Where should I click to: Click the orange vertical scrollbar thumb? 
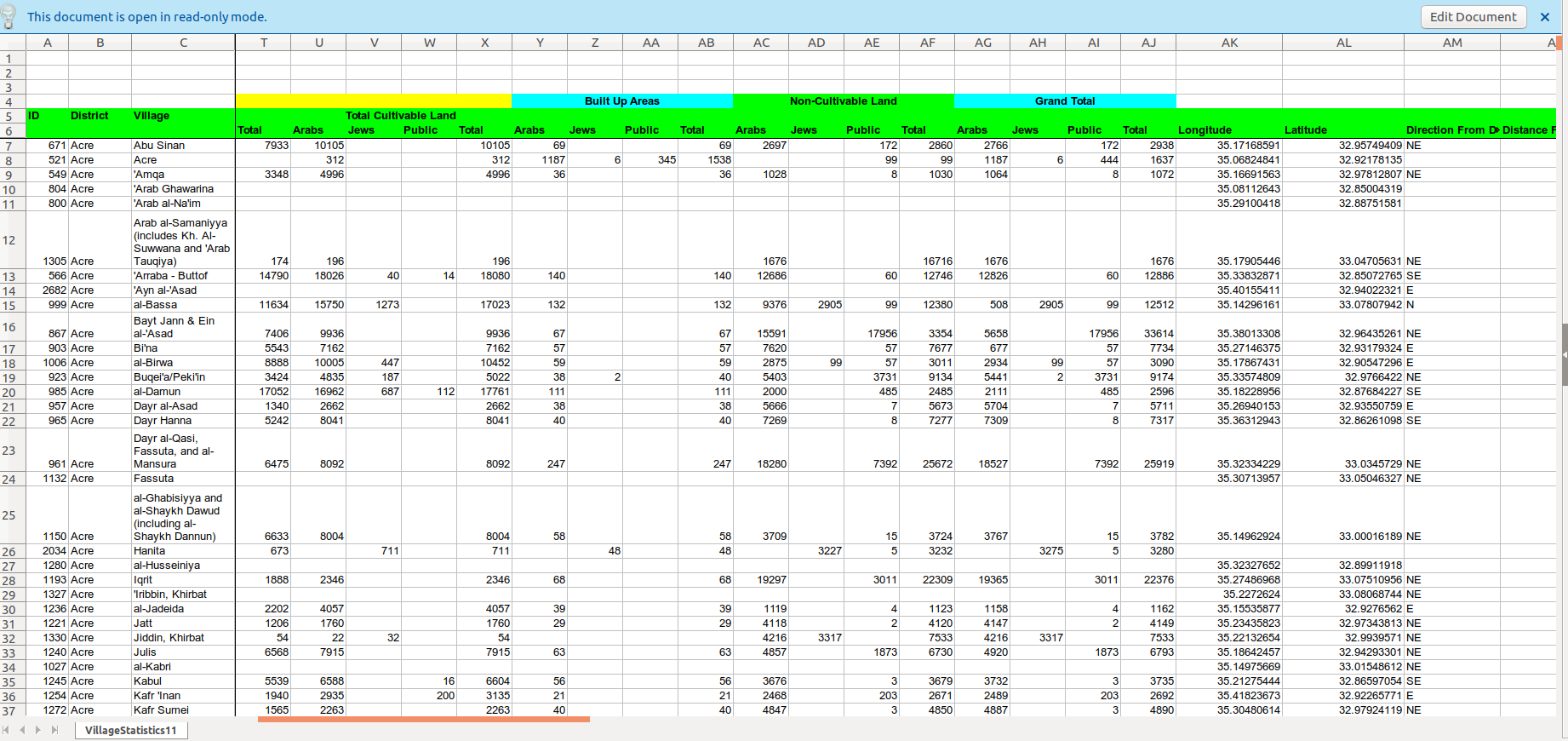(1559, 43)
